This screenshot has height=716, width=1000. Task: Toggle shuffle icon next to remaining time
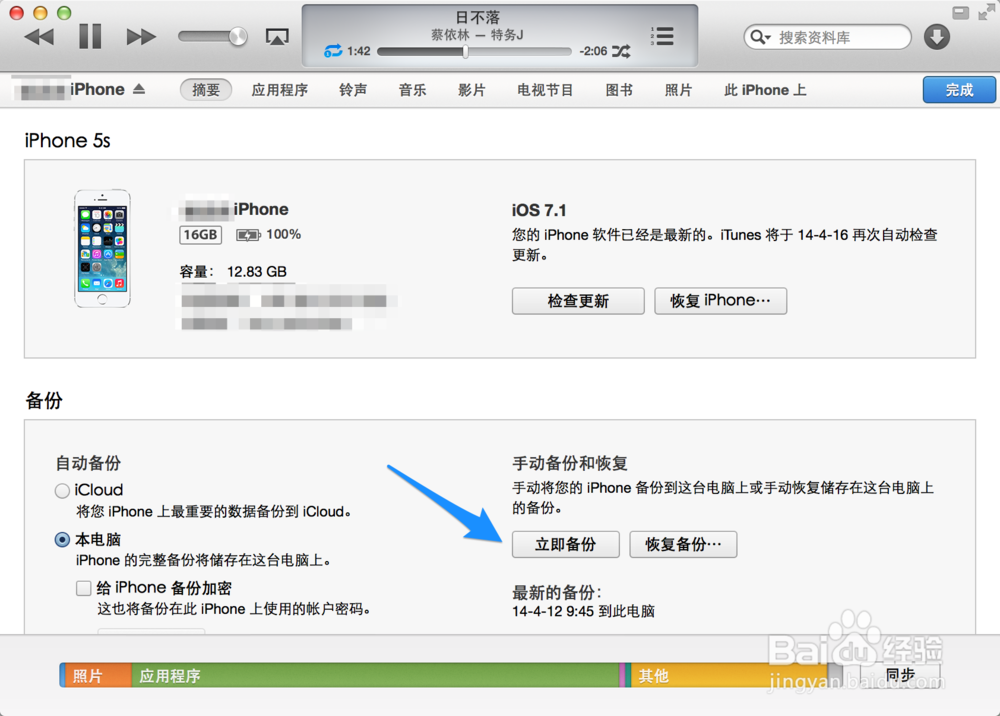621,52
